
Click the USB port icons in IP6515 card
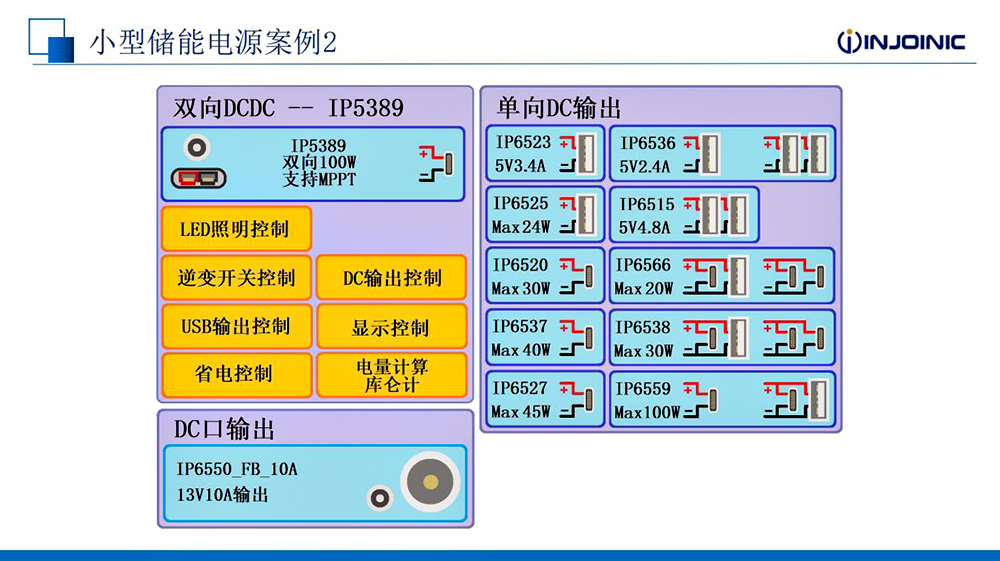point(715,215)
